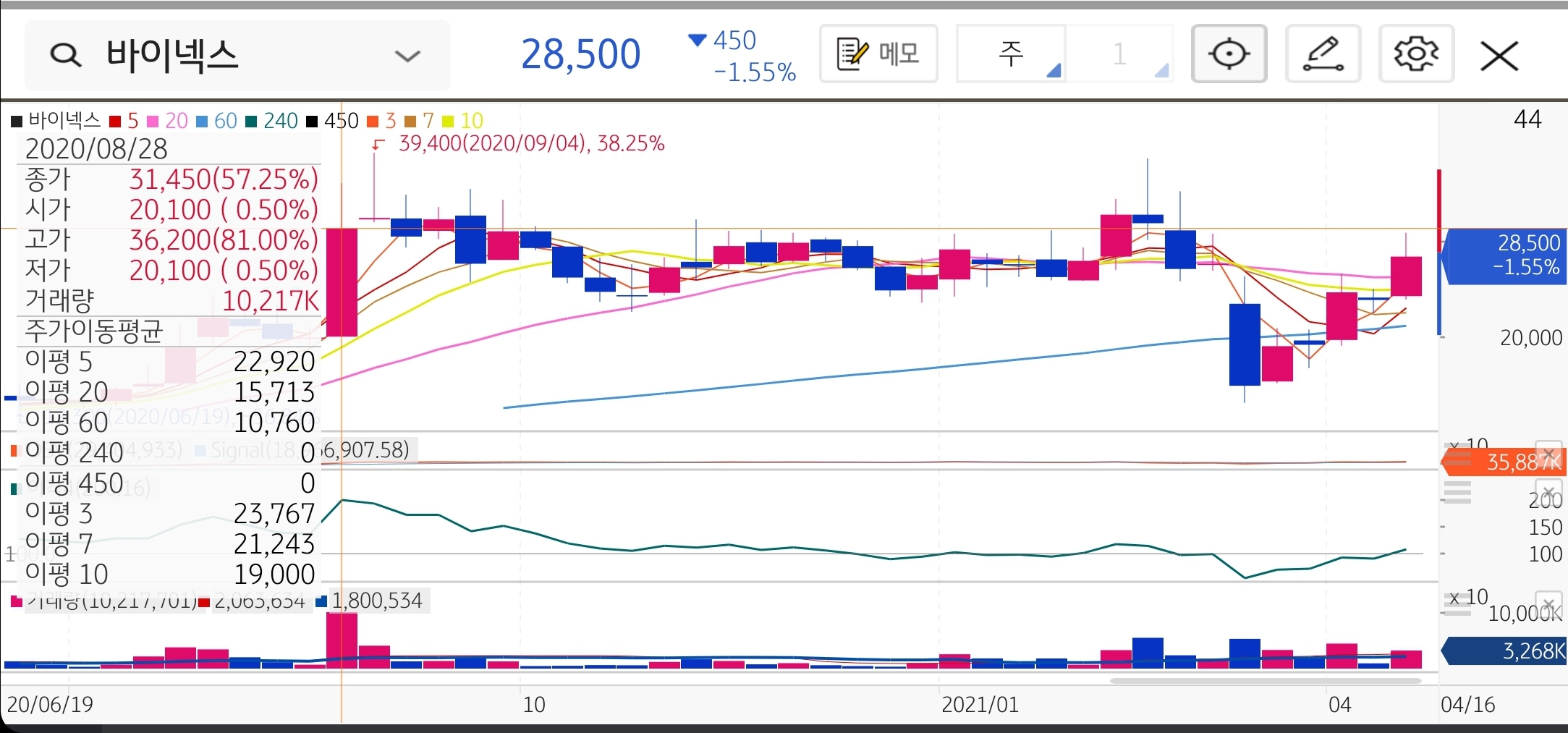Tap the 39,400(2020/09/04), 38.25% high annotation
This screenshot has height=733, width=1568.
[x=531, y=143]
